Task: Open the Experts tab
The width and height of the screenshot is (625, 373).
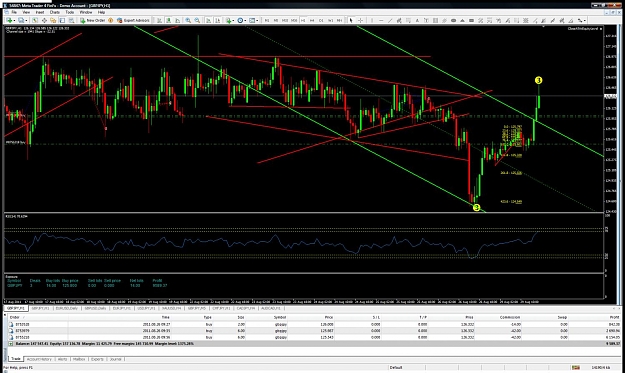Action: point(97,359)
